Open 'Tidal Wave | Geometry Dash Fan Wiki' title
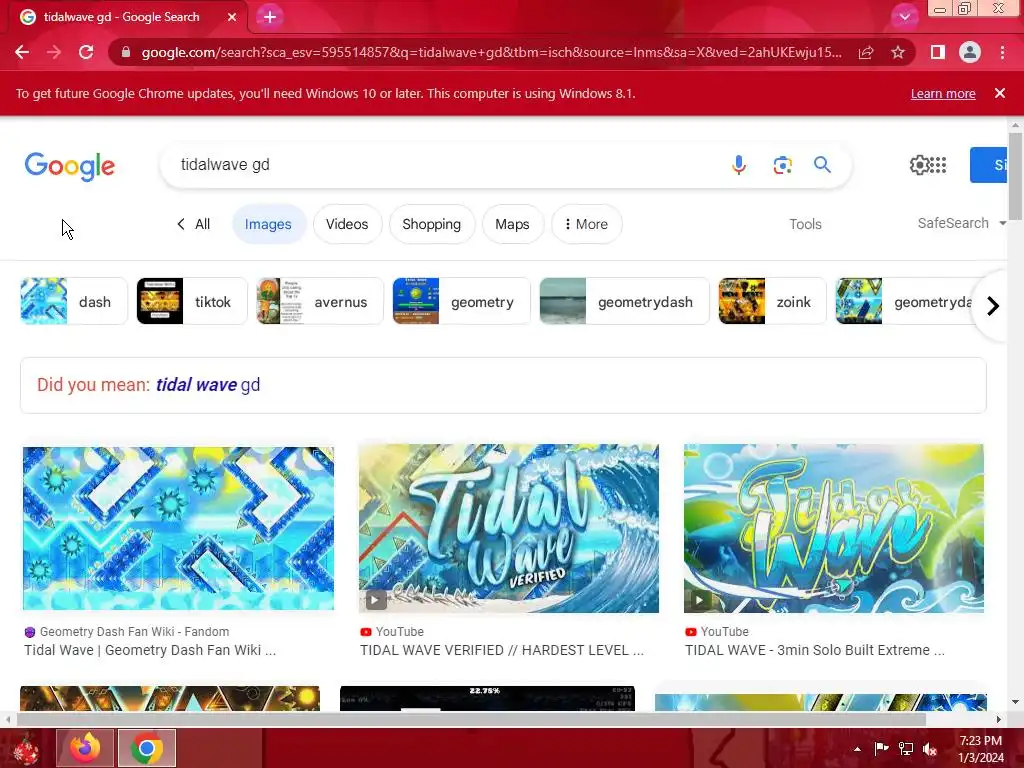1024x768 pixels. [150, 650]
